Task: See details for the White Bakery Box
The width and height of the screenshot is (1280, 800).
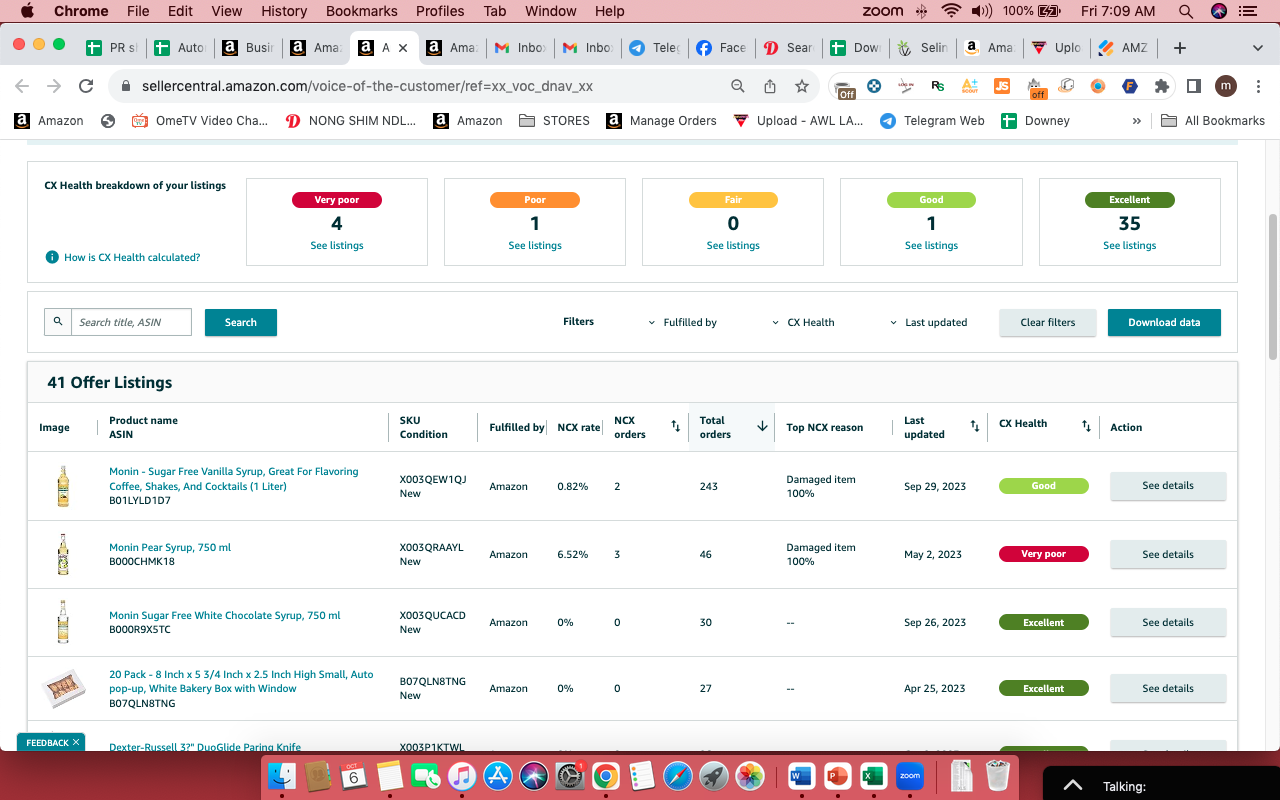Action: (1168, 688)
